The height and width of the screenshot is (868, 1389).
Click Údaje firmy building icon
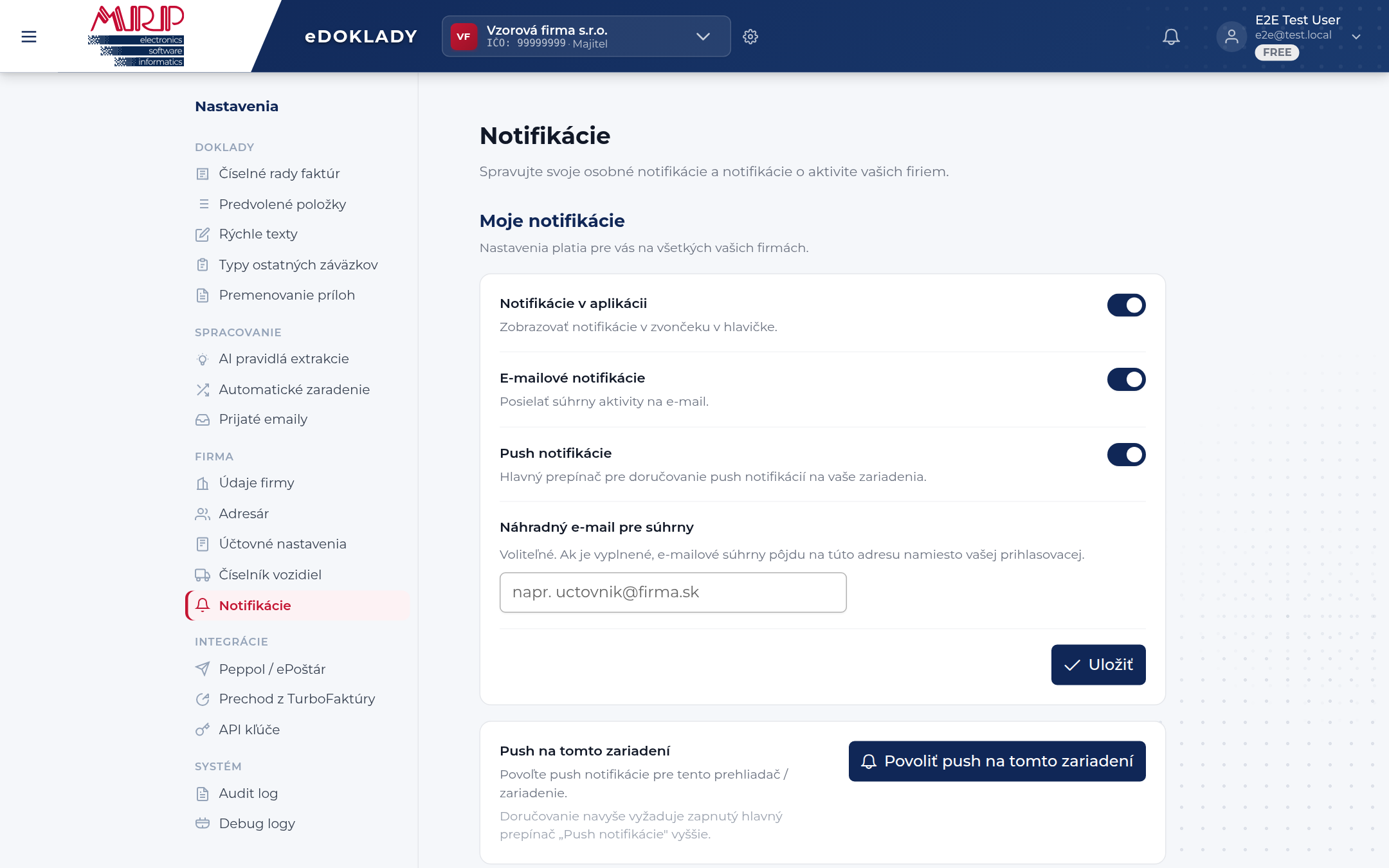[x=203, y=484]
